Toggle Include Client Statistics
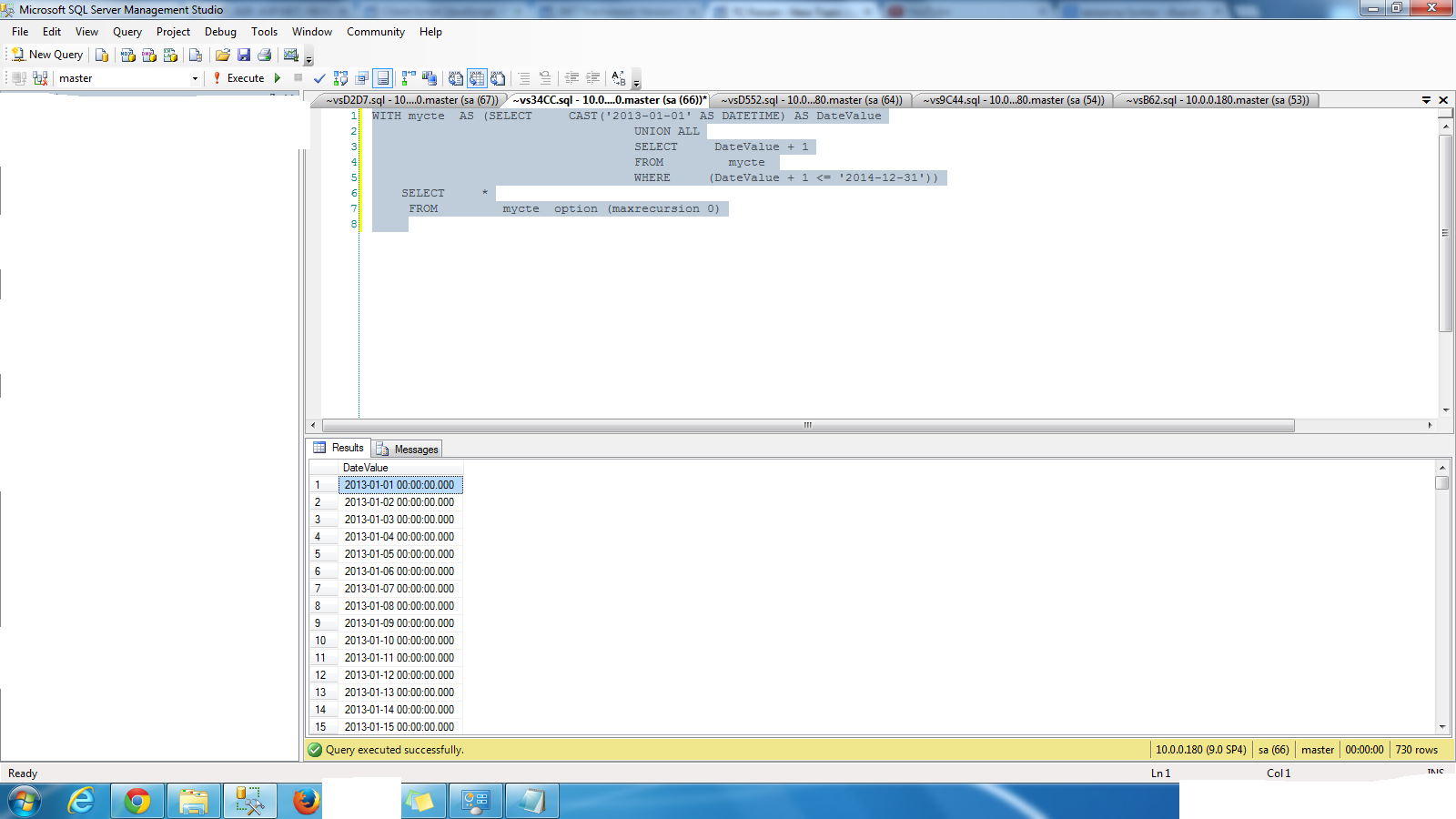1456x819 pixels. coord(430,78)
